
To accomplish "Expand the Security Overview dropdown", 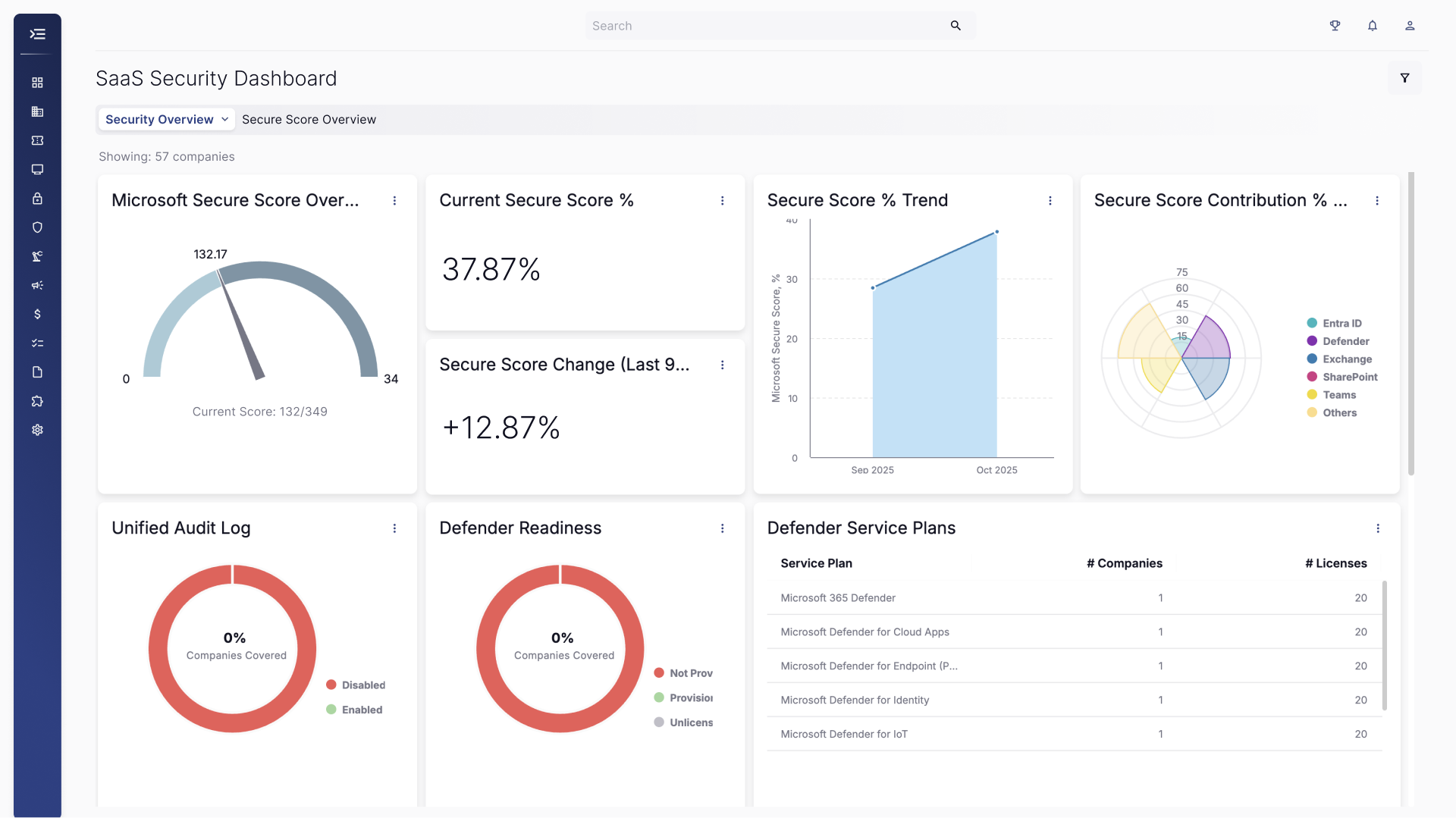I will pyautogui.click(x=166, y=120).
